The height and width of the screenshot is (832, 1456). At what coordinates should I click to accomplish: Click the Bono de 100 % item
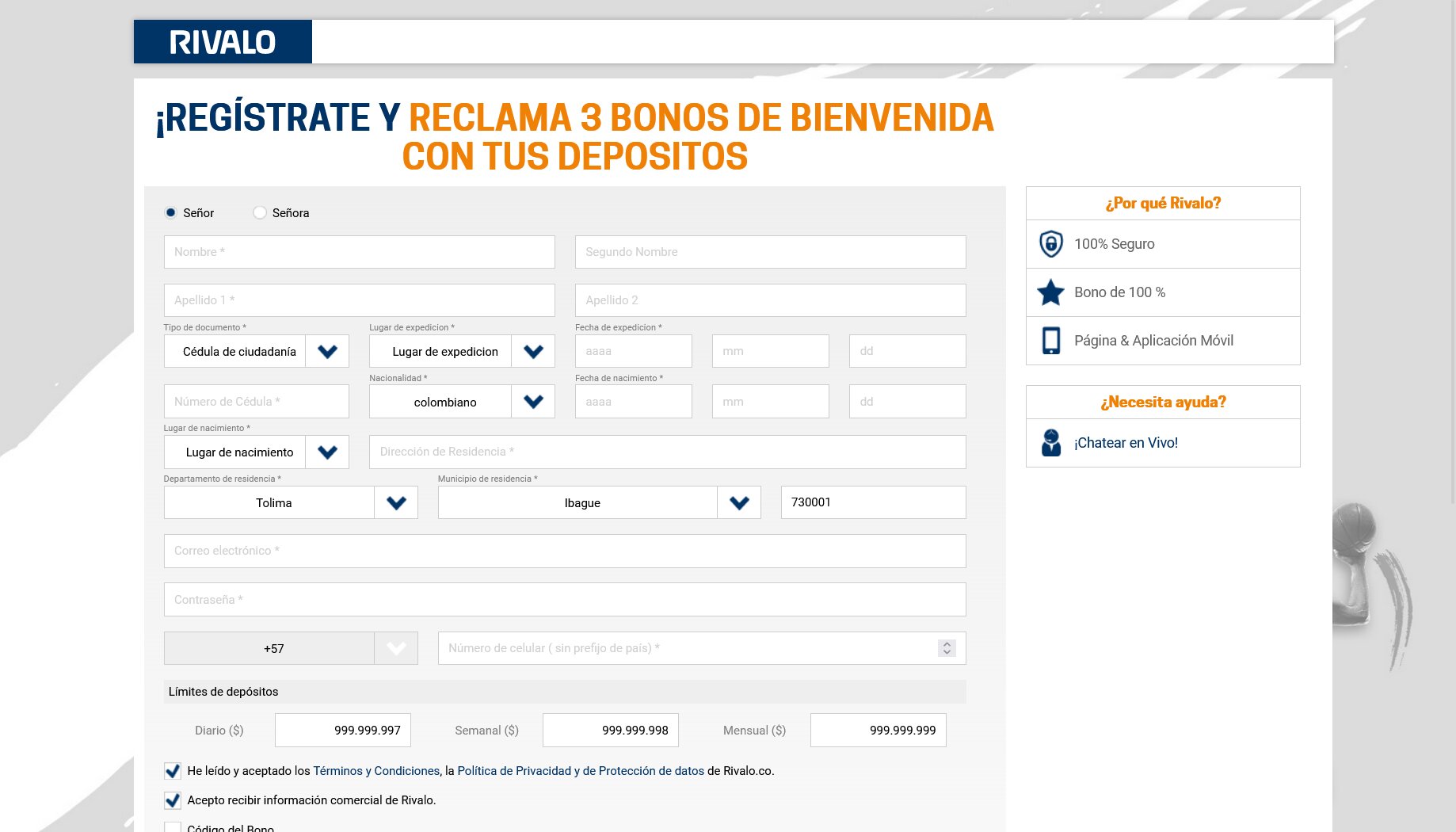pyautogui.click(x=1163, y=292)
